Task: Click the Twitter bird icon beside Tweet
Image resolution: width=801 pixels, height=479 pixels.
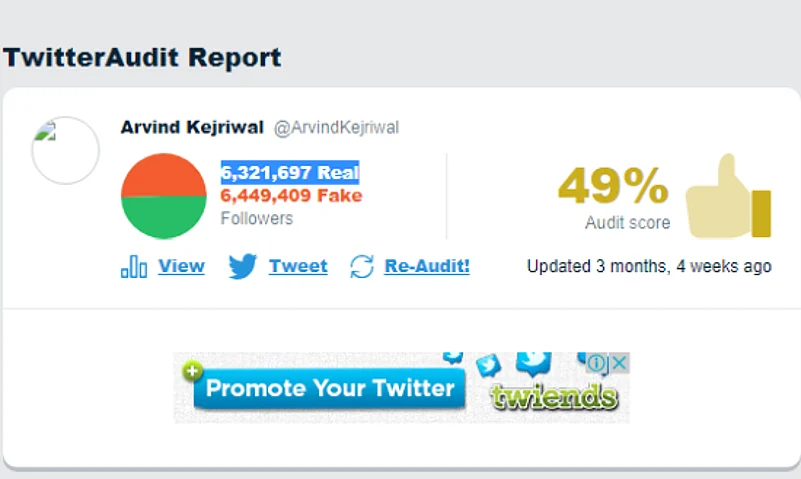Action: click(242, 267)
